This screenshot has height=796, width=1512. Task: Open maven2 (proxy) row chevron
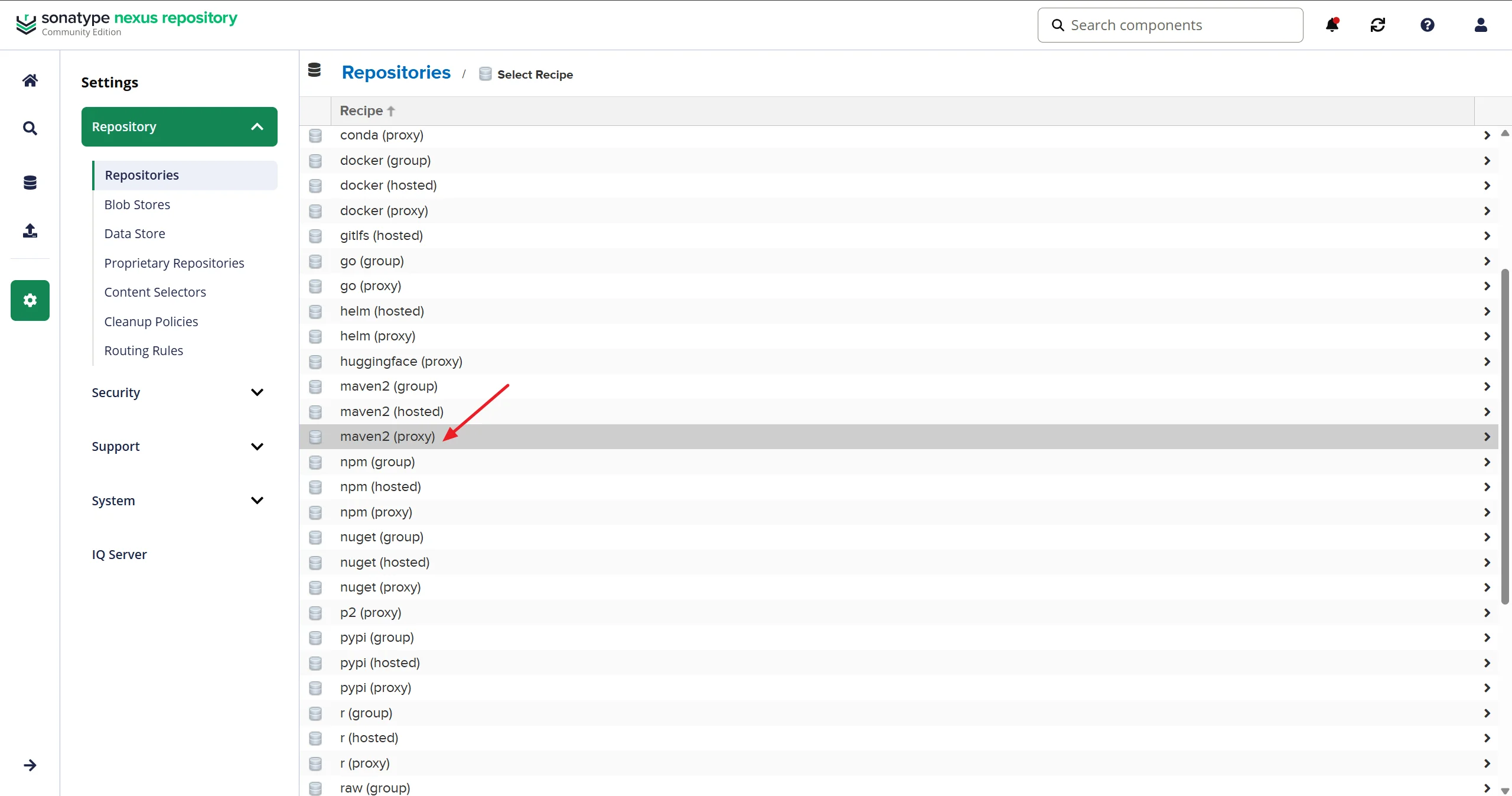pos(1487,437)
